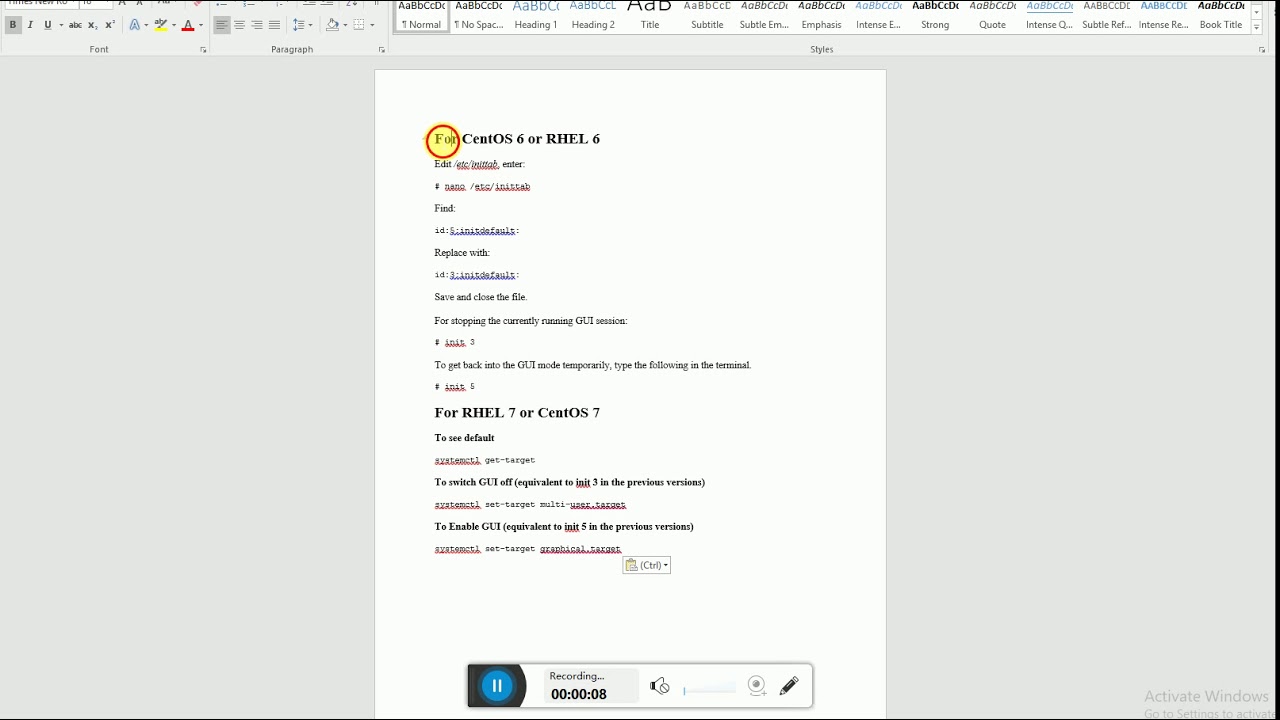Apply the Borders button
The width and height of the screenshot is (1280, 720).
click(359, 25)
